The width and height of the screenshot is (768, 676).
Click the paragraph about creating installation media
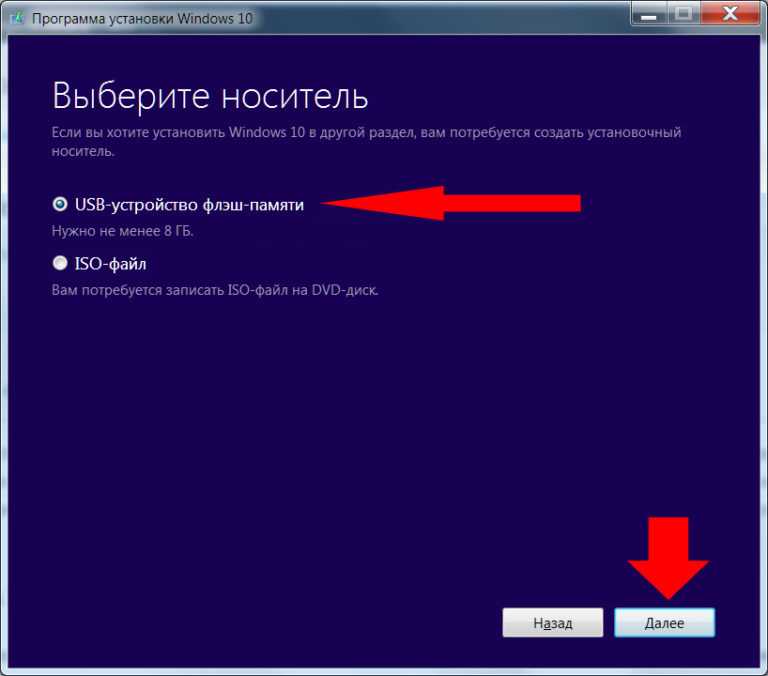pos(366,142)
